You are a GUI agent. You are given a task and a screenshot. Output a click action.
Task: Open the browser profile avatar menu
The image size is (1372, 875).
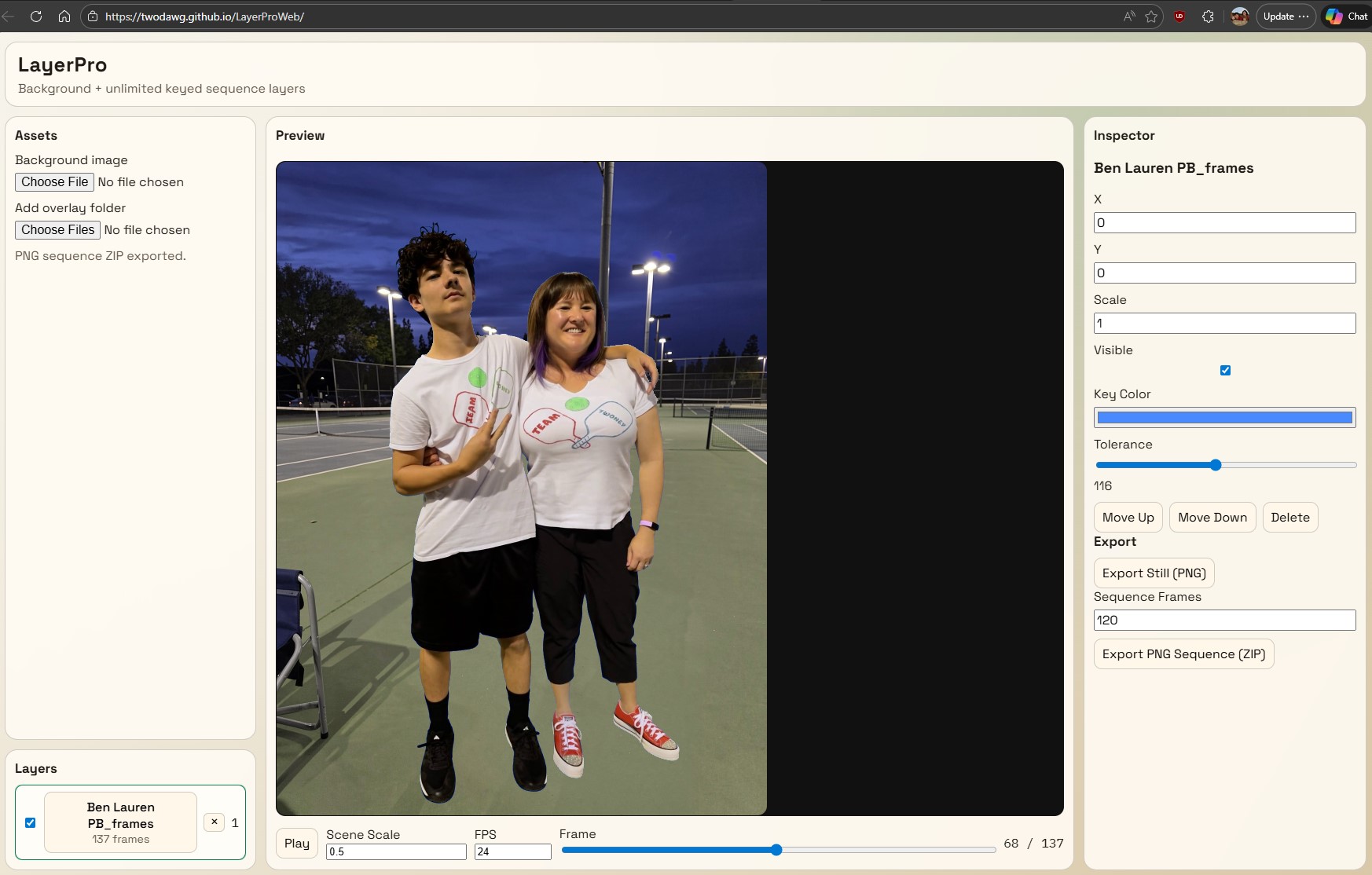(x=1240, y=16)
